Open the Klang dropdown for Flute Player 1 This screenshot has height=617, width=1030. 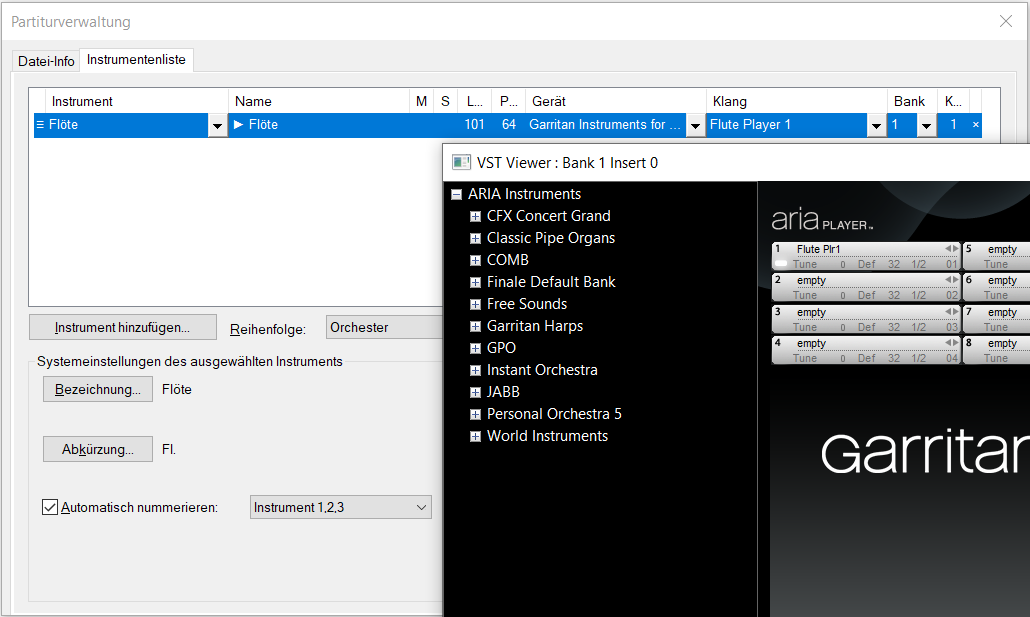[876, 125]
